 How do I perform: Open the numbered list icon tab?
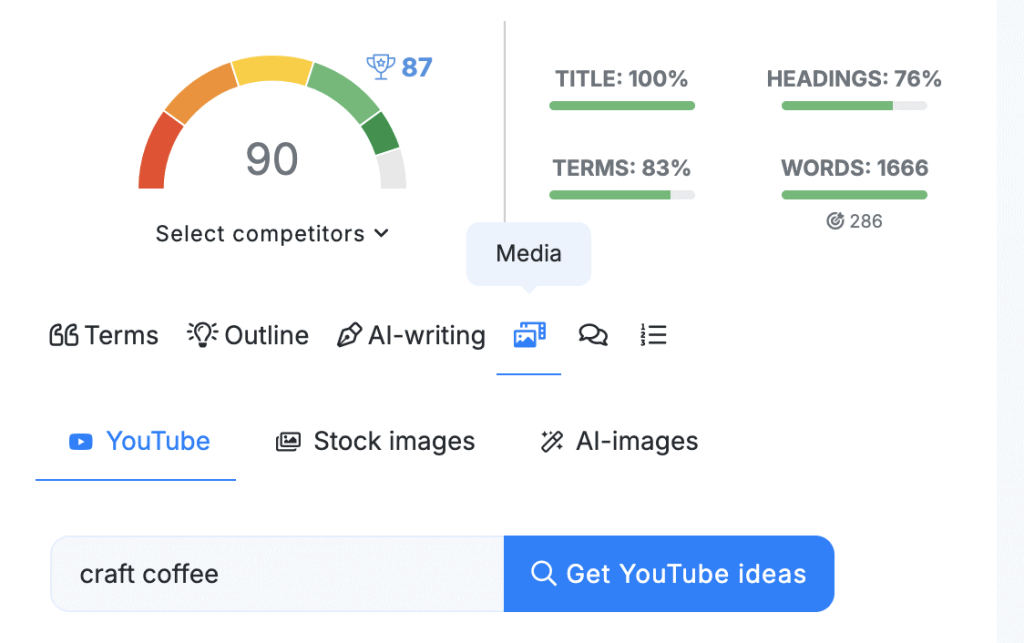tap(653, 335)
